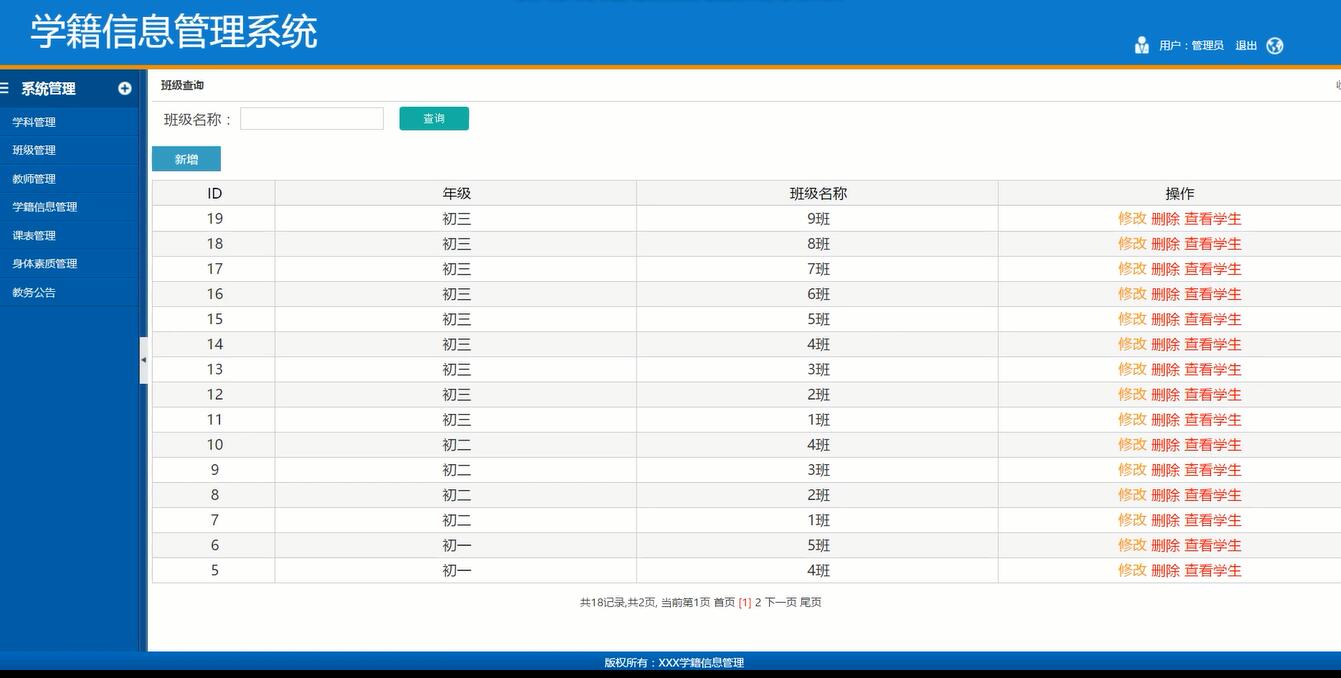
Task: Click 尾页 in the pagination
Action: click(811, 602)
